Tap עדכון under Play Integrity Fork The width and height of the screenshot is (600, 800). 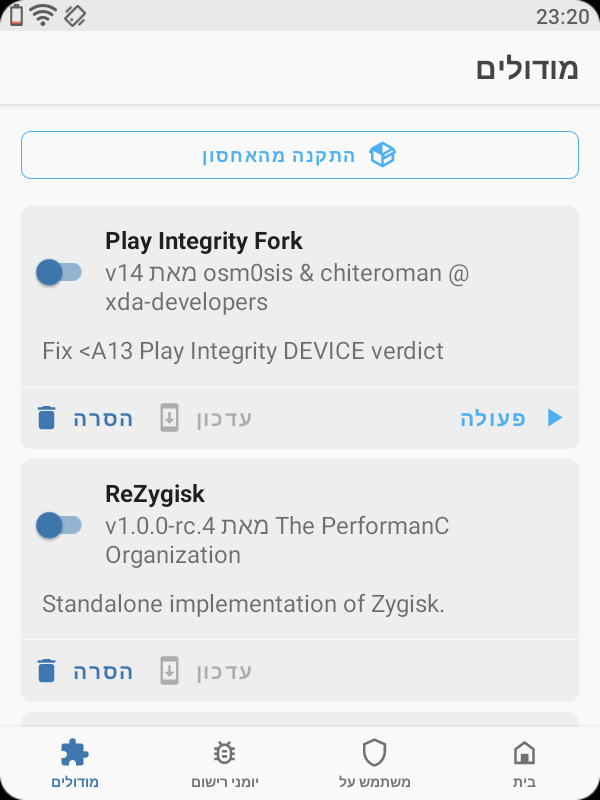click(224, 417)
